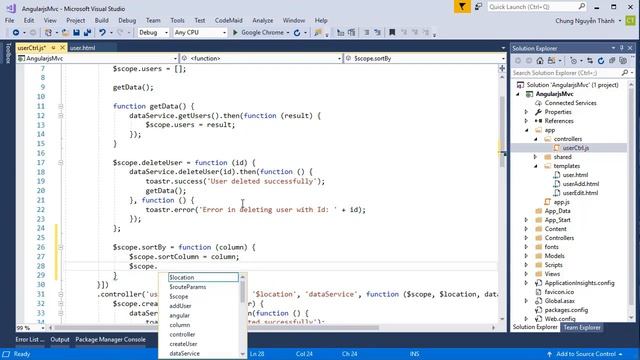The image size is (640, 360).
Task: Open the Package Manager Console tab
Action: [110, 340]
